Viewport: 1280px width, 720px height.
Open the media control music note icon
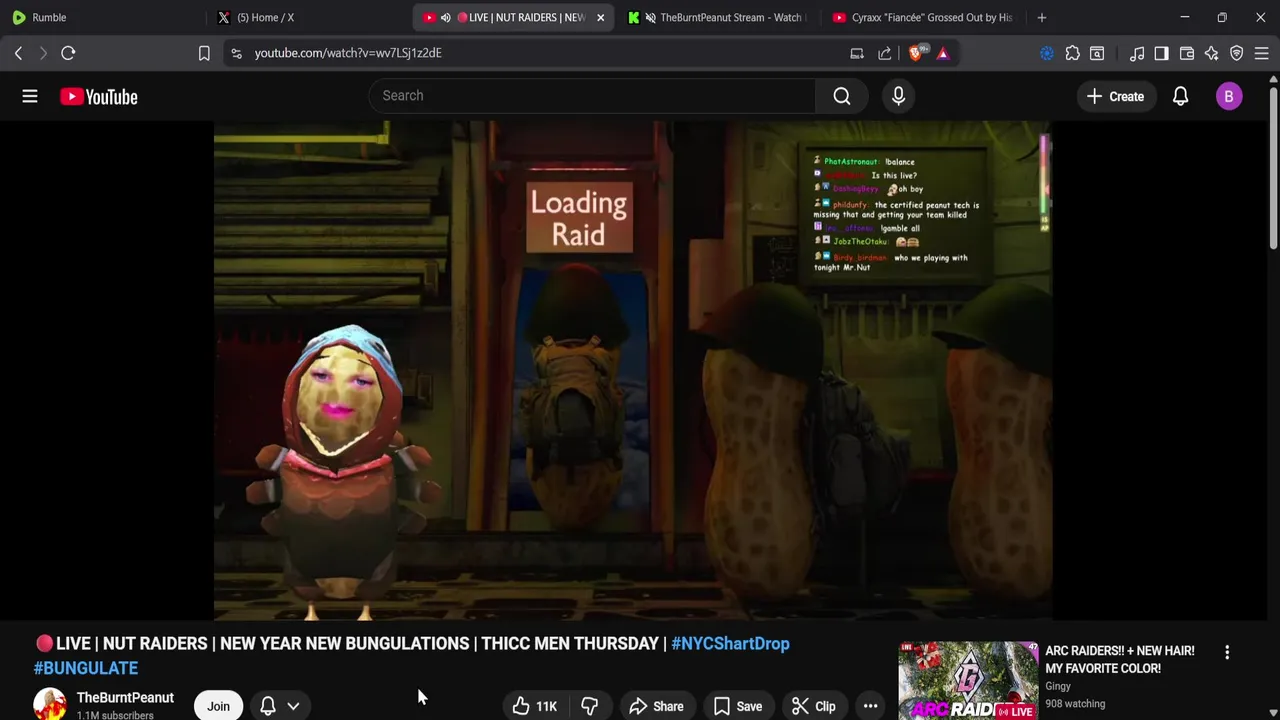point(1137,53)
